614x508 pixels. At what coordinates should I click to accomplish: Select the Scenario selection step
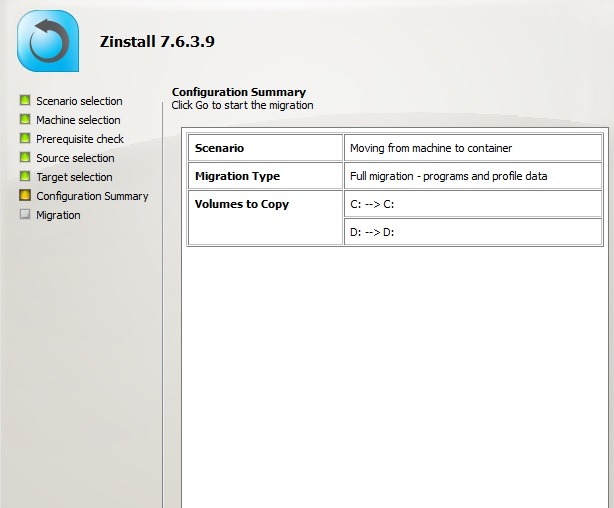[x=79, y=101]
